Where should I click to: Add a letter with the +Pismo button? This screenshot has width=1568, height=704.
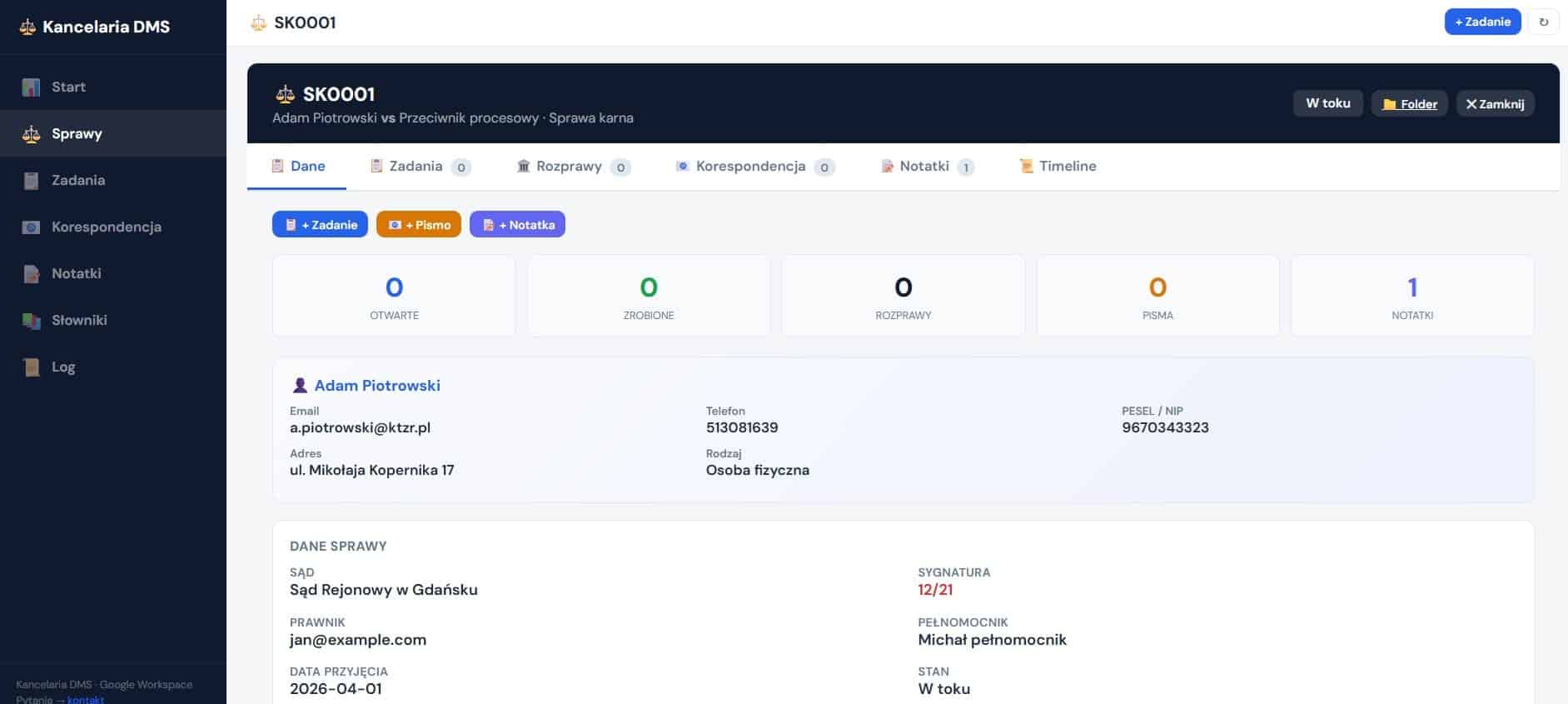(419, 224)
